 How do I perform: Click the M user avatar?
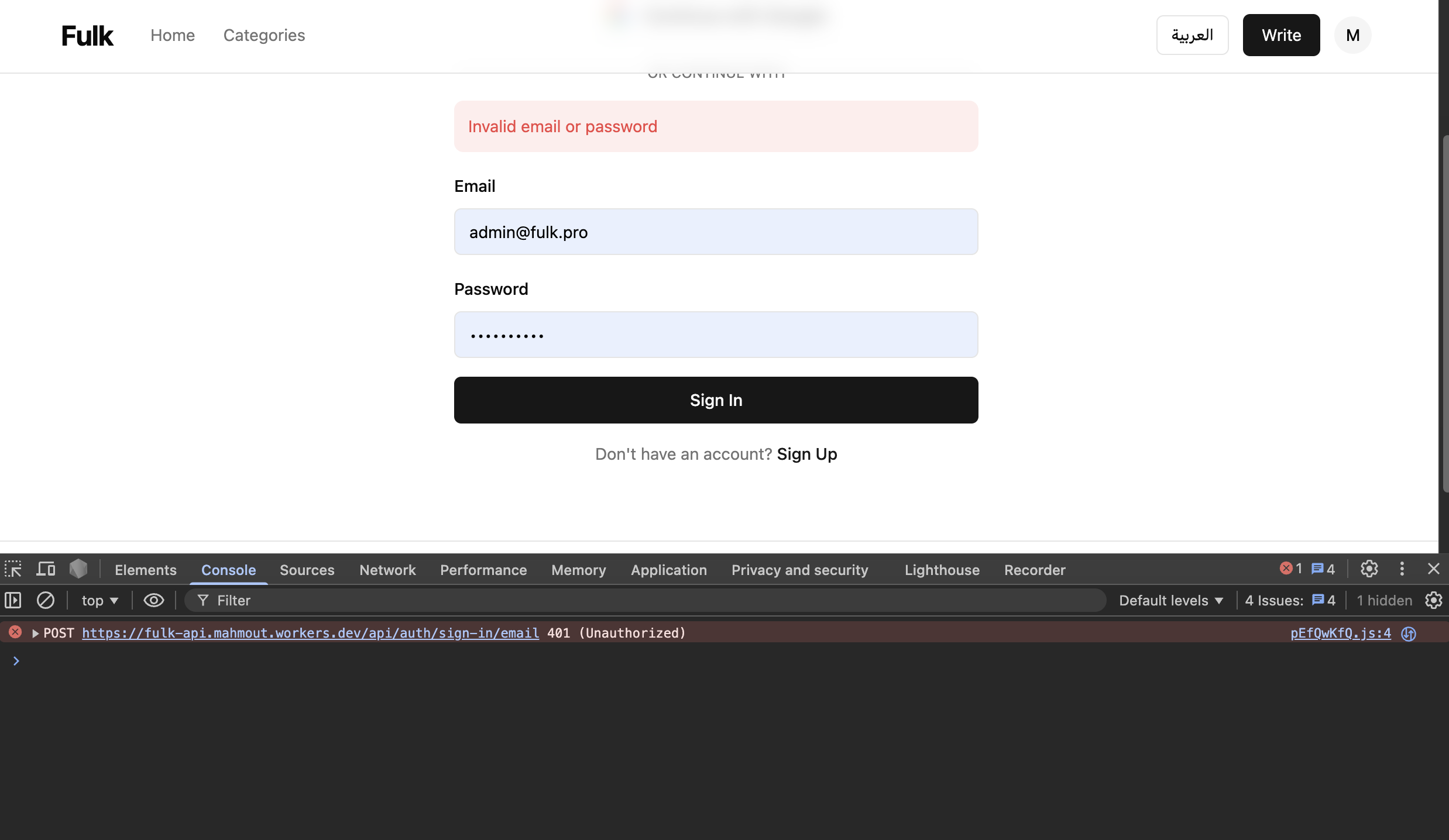(x=1352, y=35)
